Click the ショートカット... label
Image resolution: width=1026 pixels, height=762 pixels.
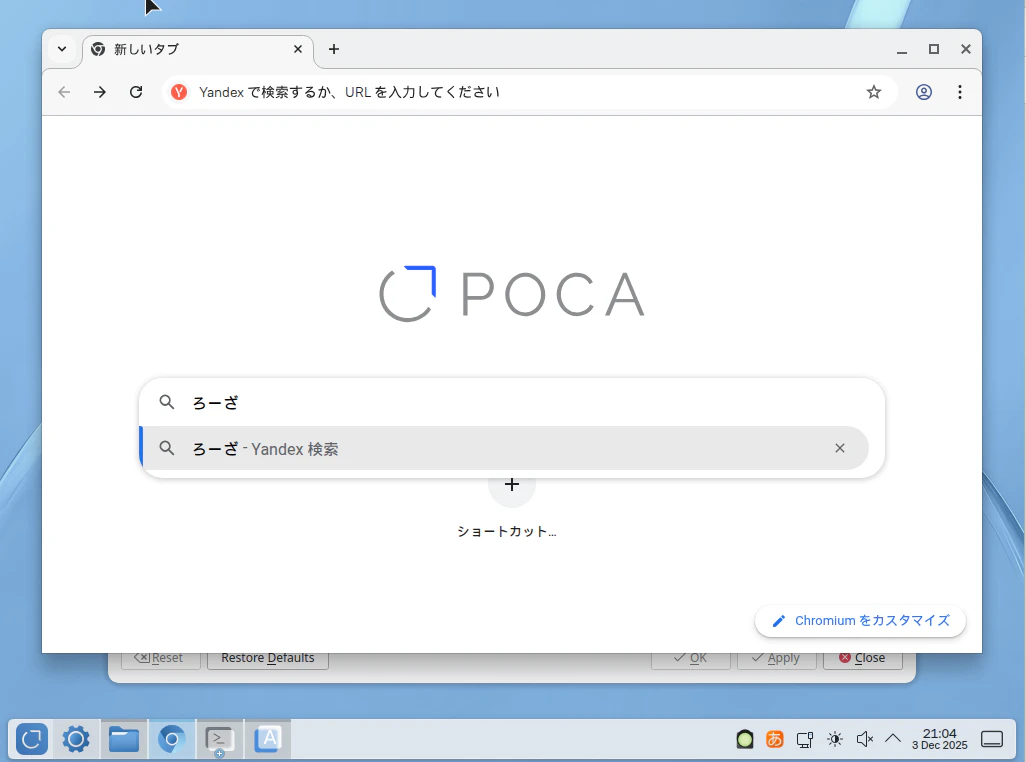pyautogui.click(x=506, y=532)
